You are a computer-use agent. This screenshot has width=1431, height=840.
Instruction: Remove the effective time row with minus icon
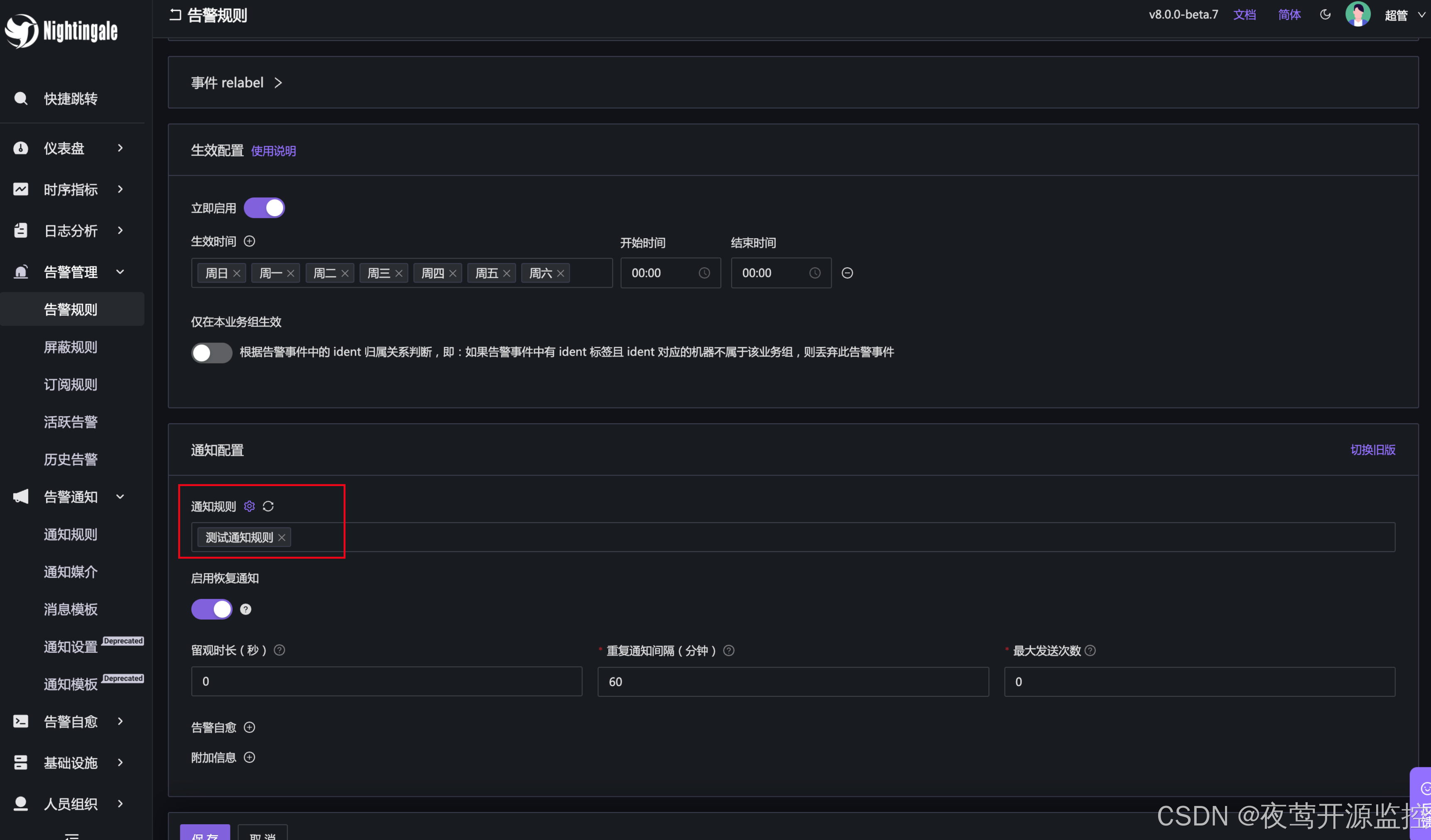tap(847, 273)
